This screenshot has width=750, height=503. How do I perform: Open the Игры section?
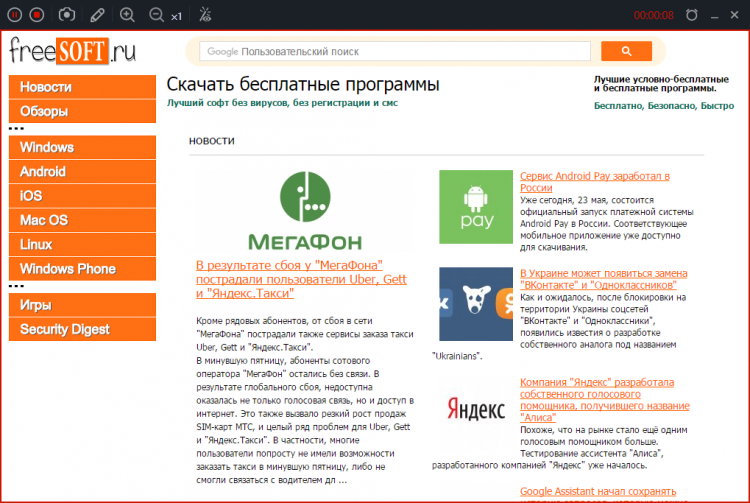tap(82, 305)
